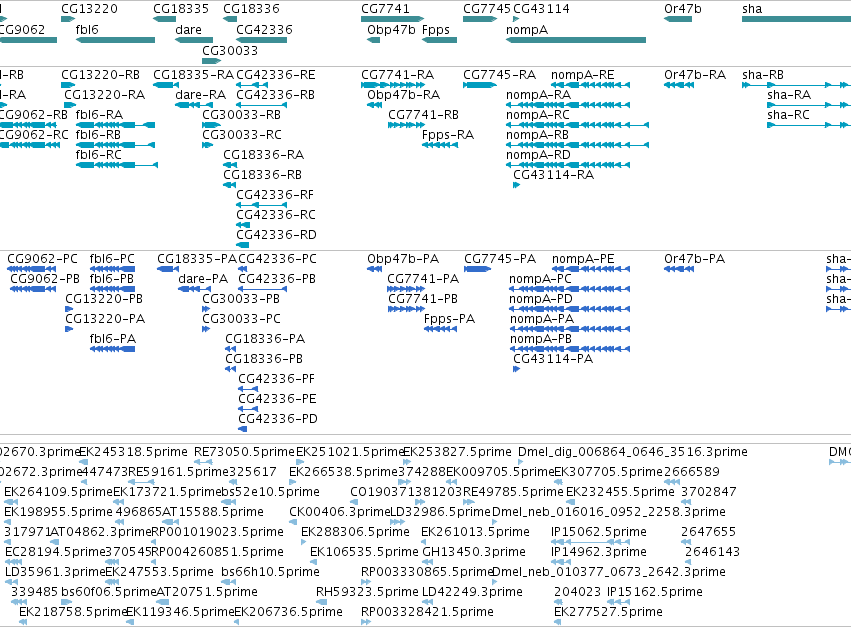Click the dare-RA transcript label
The image size is (851, 627).
point(200,94)
